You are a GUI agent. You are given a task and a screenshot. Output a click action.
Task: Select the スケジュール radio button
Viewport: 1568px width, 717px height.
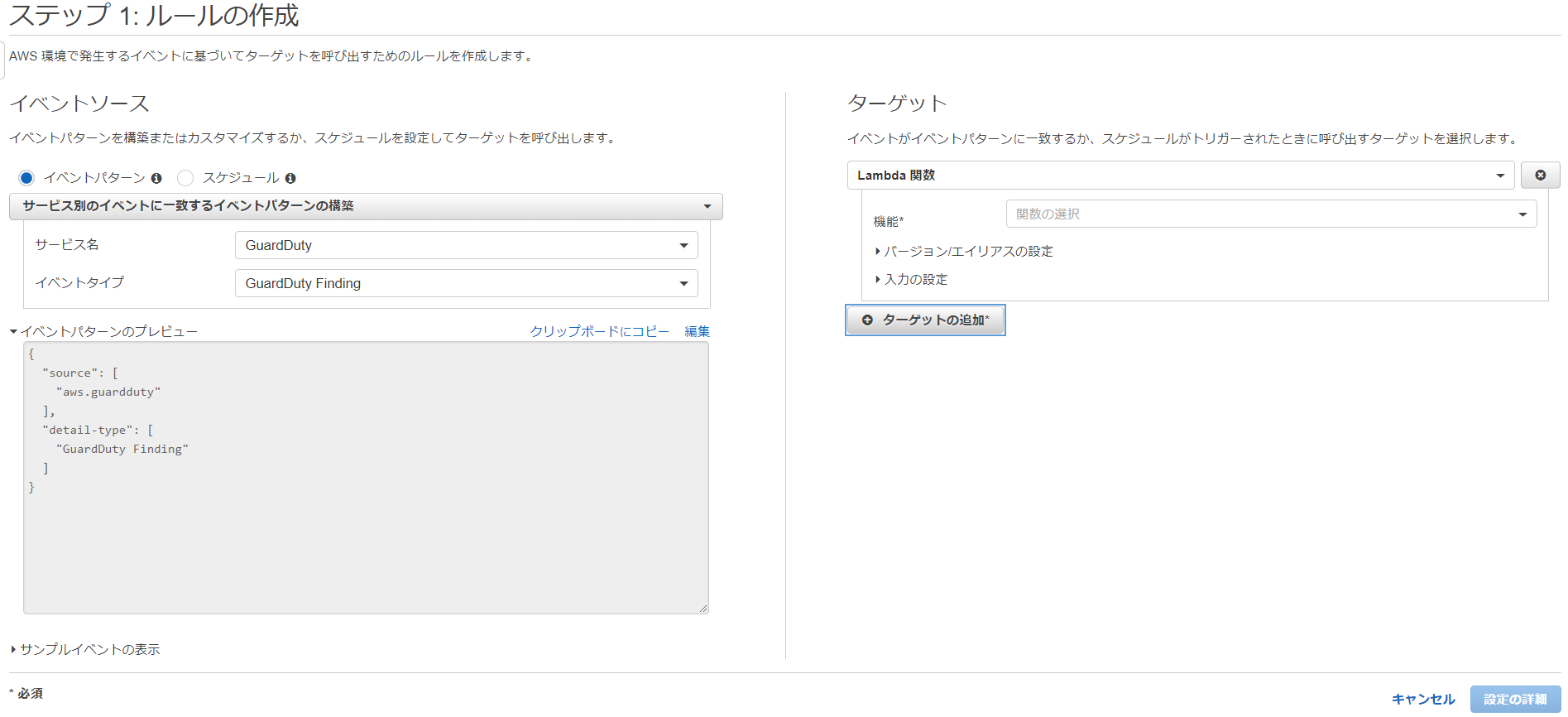click(x=185, y=178)
